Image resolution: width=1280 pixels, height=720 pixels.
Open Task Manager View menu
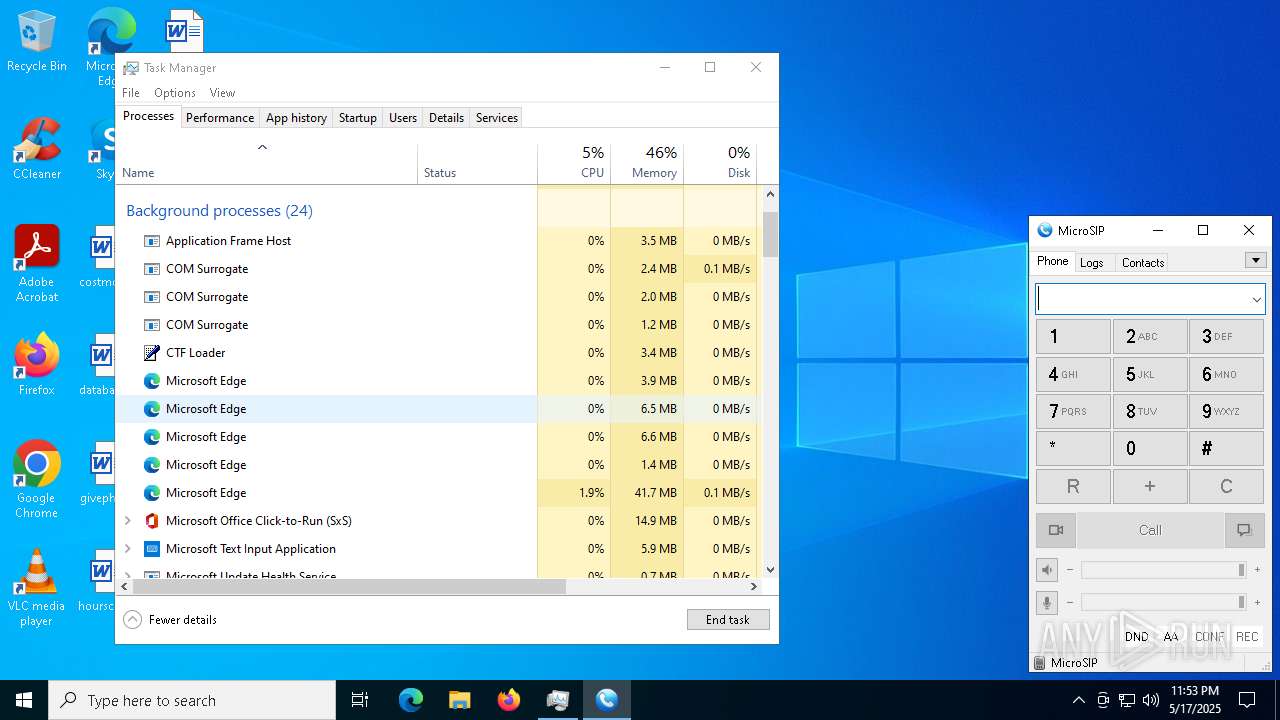coord(222,92)
